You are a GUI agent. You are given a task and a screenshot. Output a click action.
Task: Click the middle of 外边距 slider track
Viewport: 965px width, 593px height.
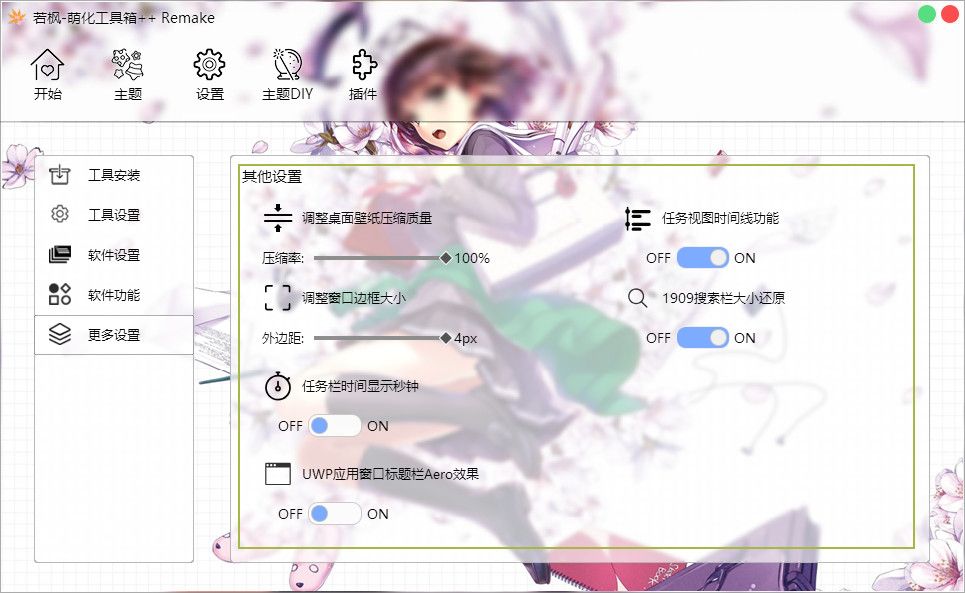[380, 338]
